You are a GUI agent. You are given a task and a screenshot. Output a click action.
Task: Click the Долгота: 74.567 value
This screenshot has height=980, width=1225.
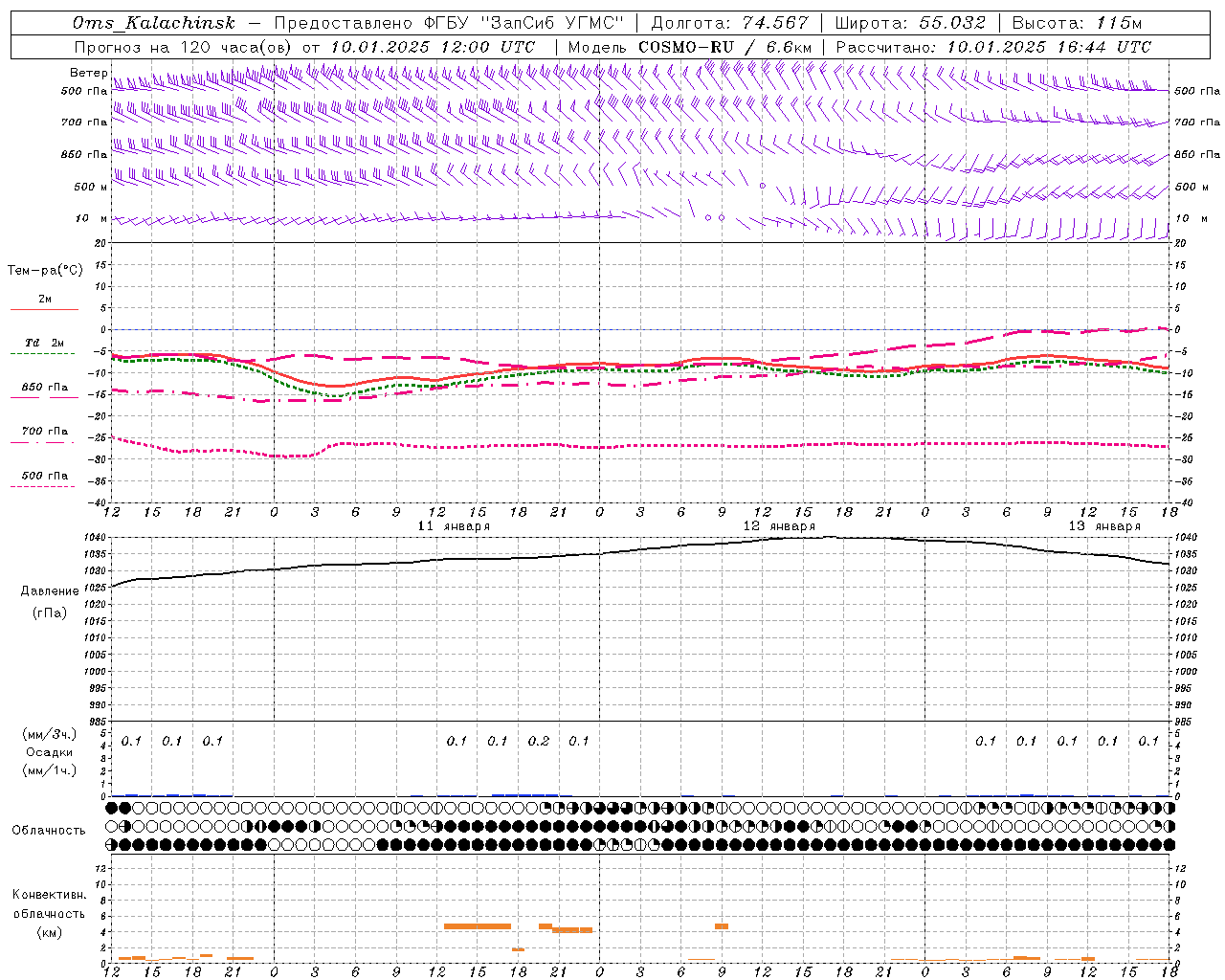(x=729, y=23)
